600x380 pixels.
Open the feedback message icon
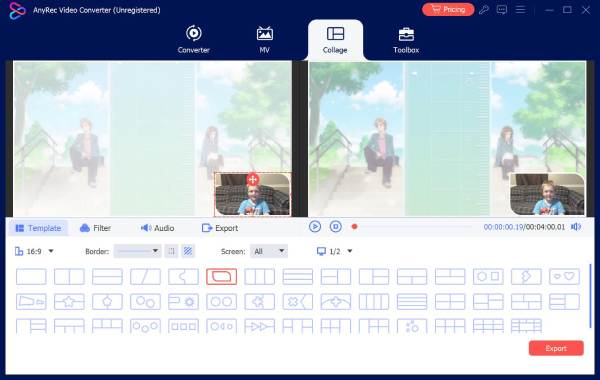[502, 10]
